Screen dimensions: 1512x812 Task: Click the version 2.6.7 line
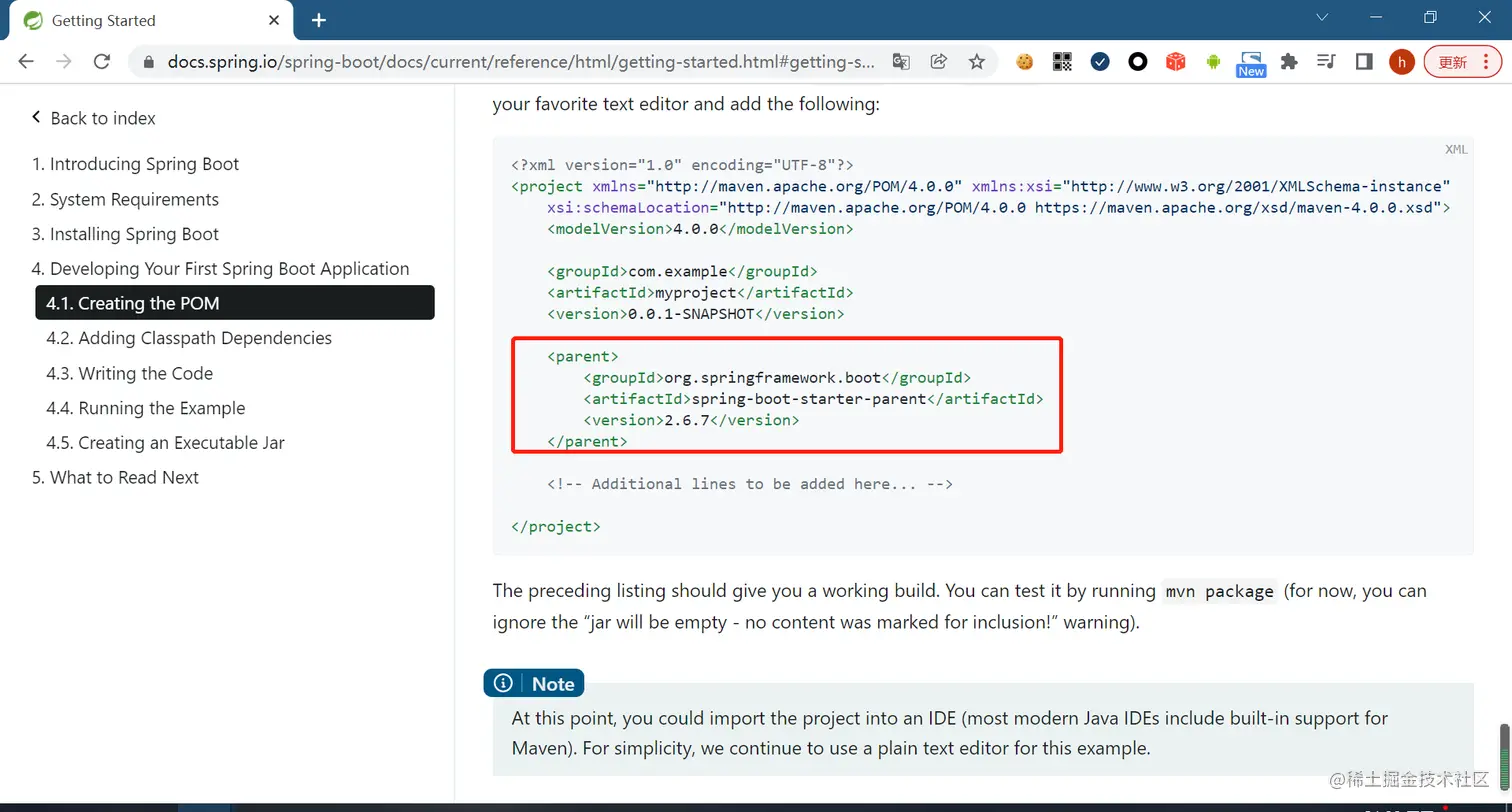691,420
